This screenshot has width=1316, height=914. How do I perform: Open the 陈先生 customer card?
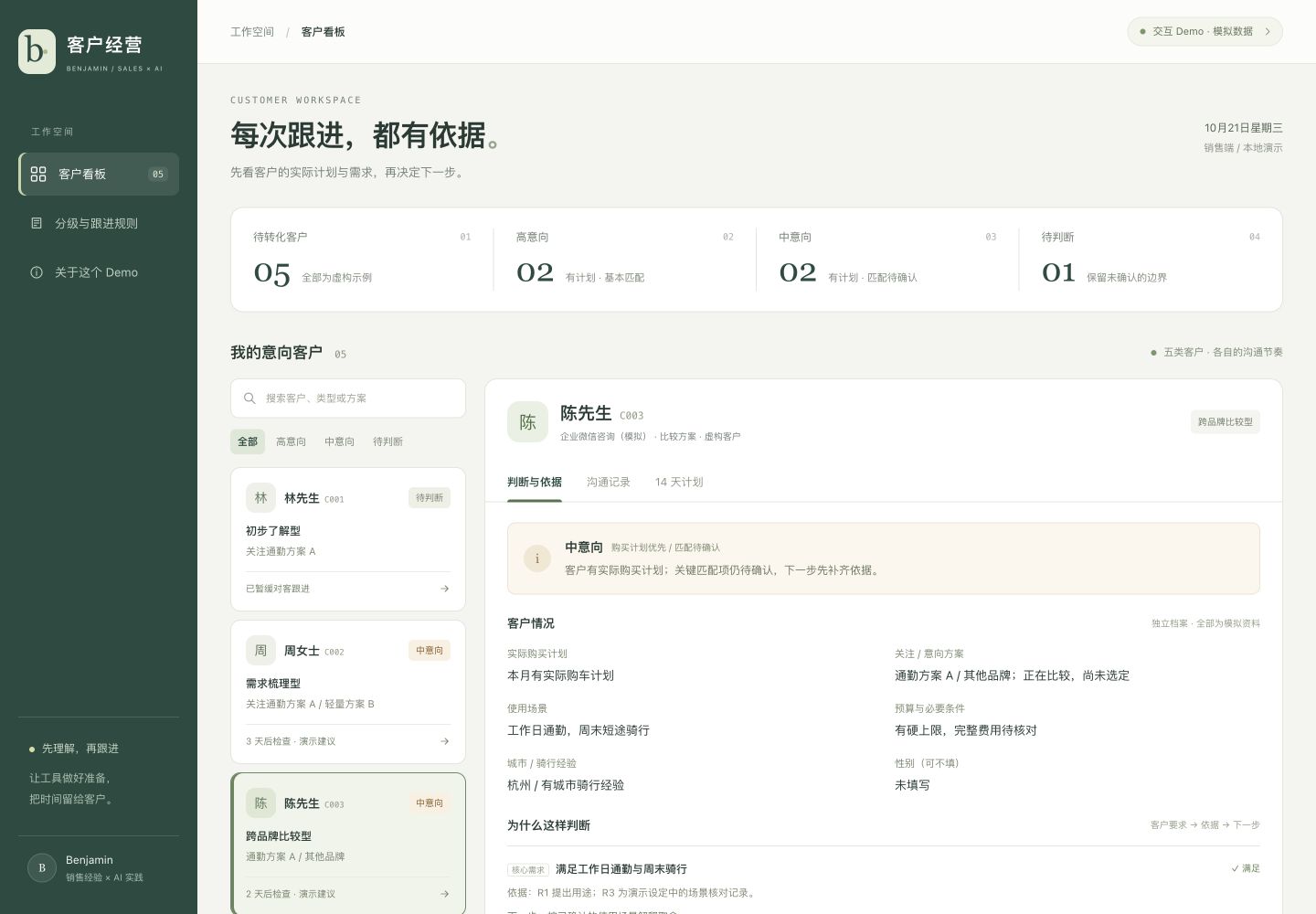[348, 844]
